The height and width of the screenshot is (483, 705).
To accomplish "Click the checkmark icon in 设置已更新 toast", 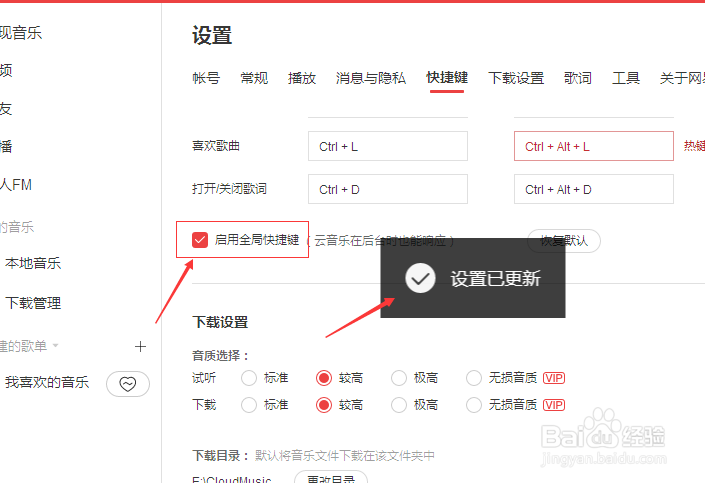I will (420, 278).
